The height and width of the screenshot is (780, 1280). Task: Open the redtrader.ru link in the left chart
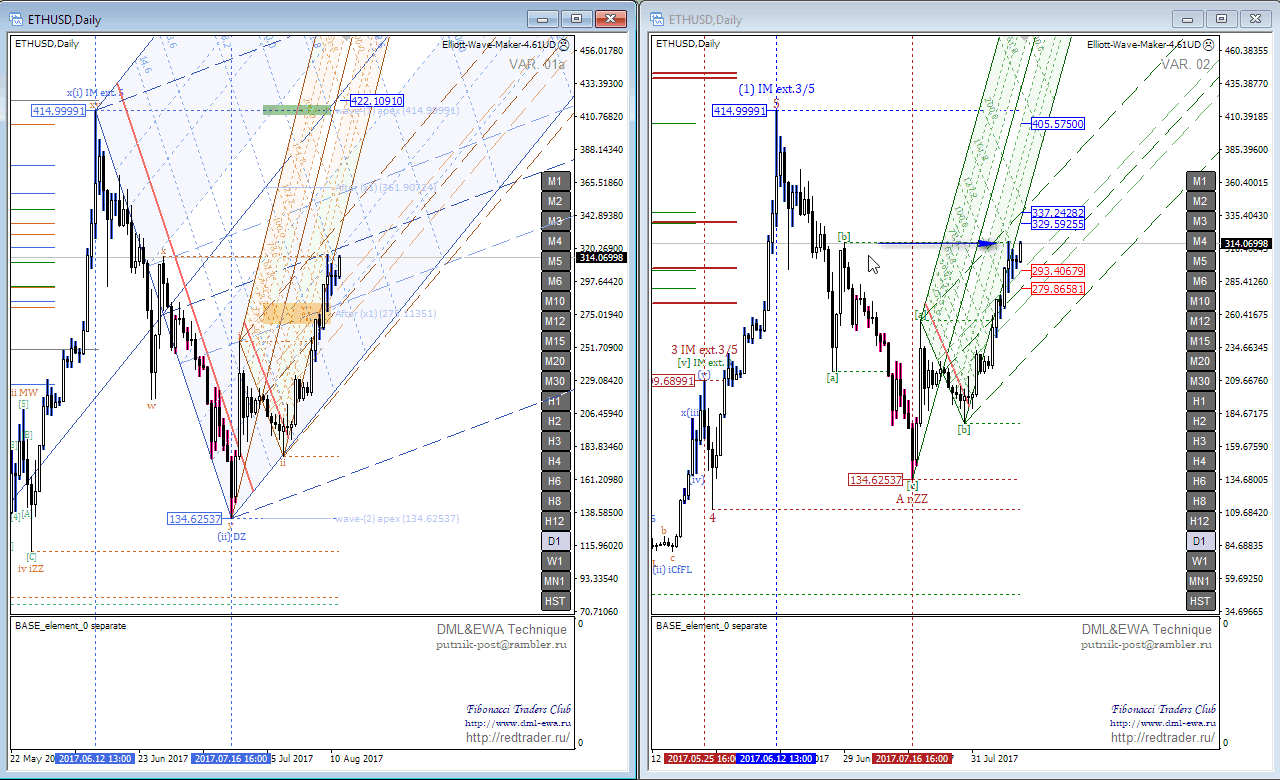point(517,738)
